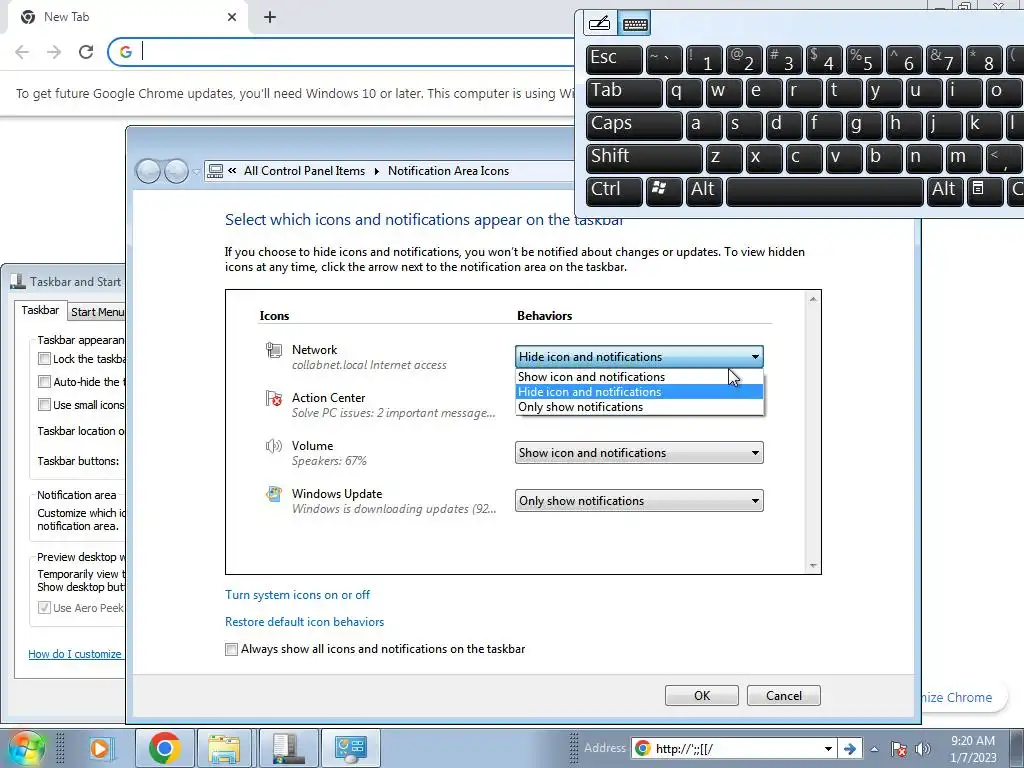Open Windows Media Player from taskbar
Screen dimensions: 1024x768
[102, 748]
